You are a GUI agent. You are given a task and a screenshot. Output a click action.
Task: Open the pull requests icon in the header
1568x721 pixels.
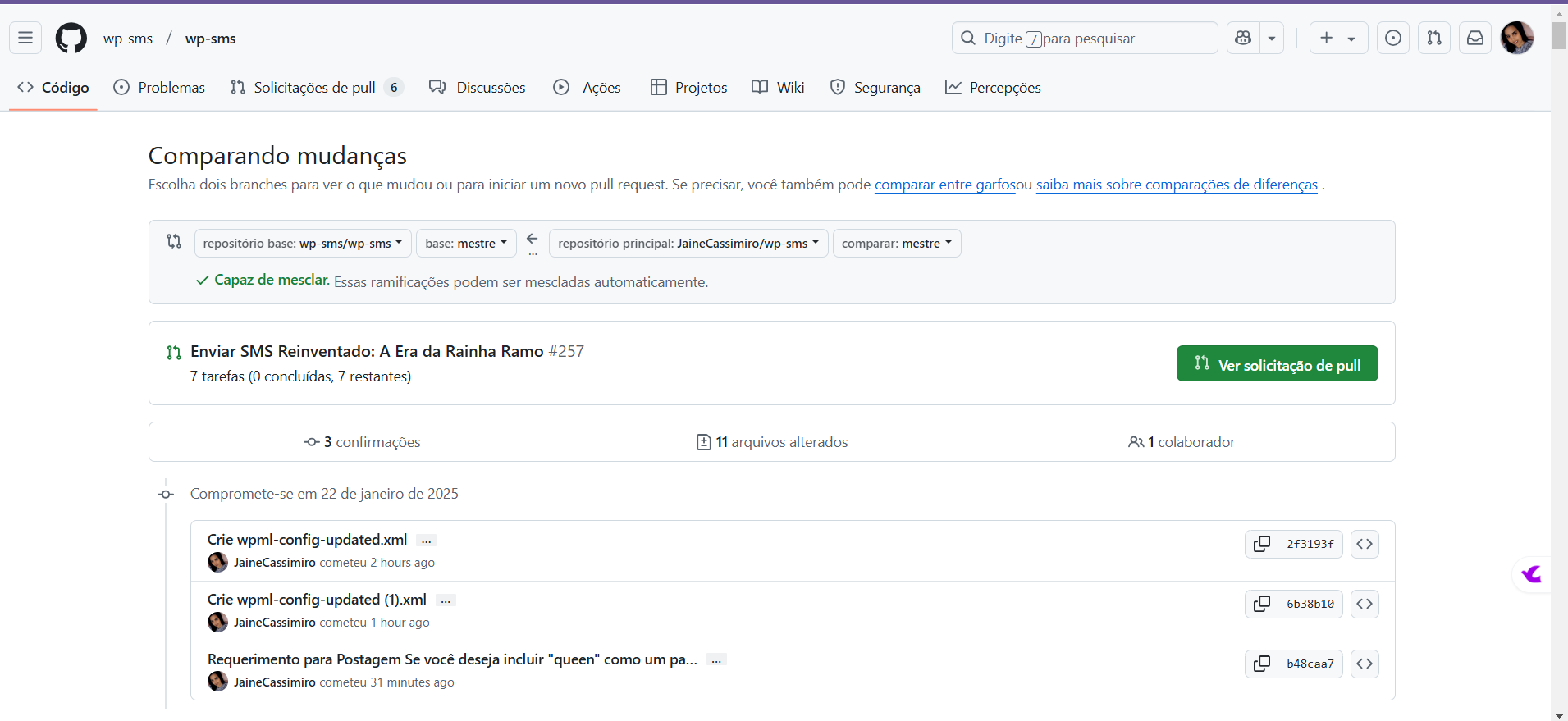[1434, 38]
